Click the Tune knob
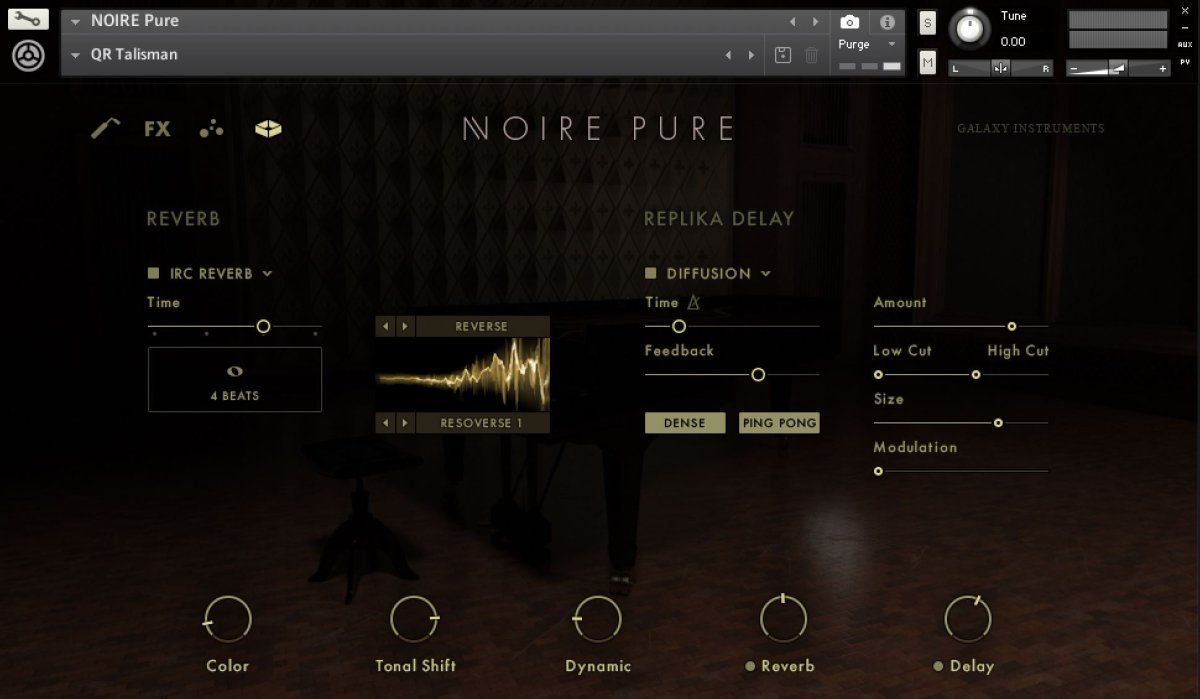The width and height of the screenshot is (1200, 699). click(x=969, y=28)
